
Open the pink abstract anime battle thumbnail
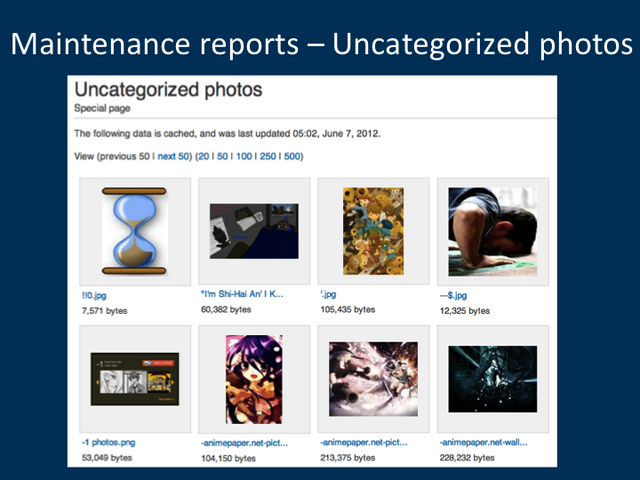coord(373,379)
